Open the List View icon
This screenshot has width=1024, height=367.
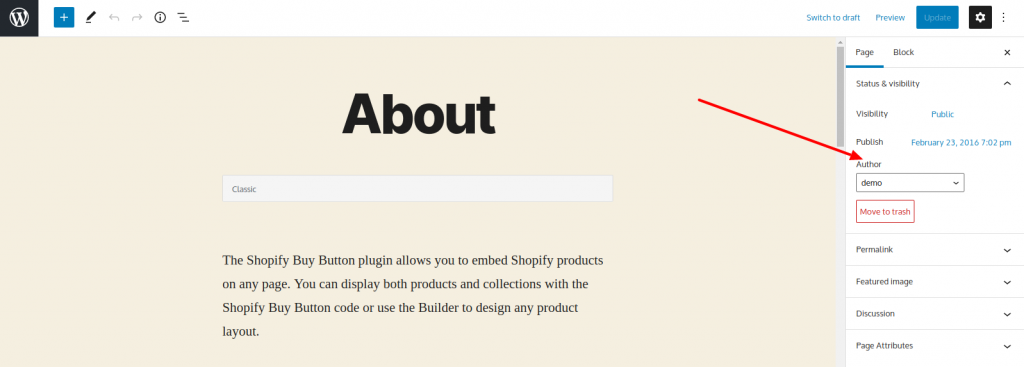[184, 18]
